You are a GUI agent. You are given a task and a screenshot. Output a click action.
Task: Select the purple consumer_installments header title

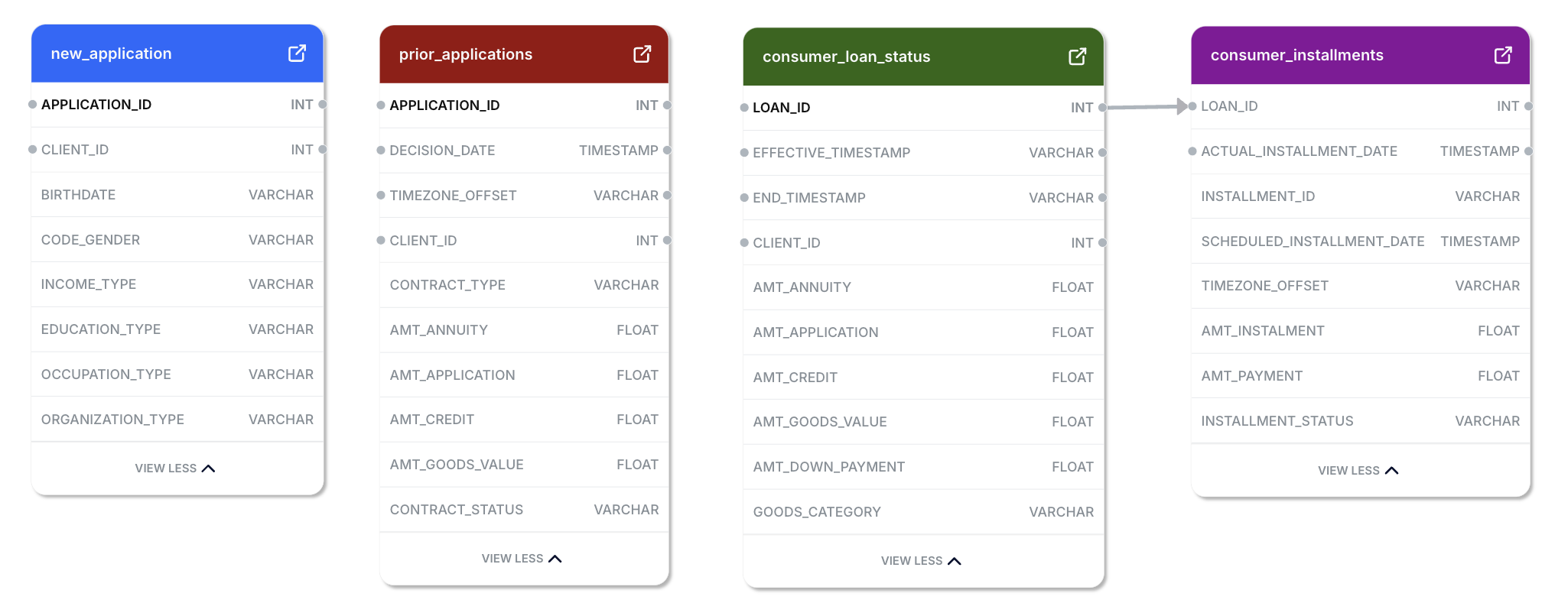pyautogui.click(x=1297, y=55)
